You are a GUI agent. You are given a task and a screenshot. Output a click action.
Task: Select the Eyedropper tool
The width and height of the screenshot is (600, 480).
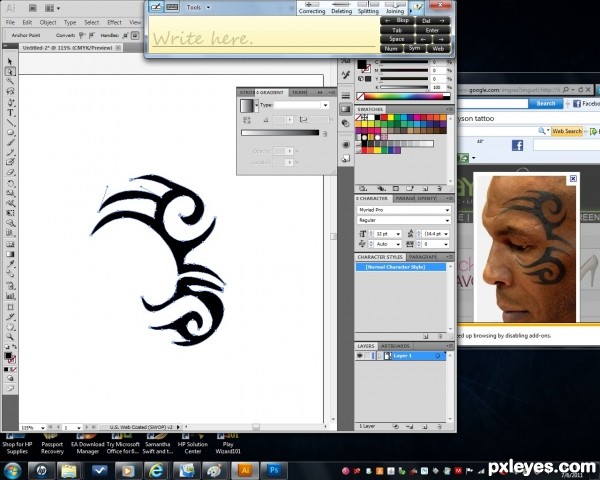(10, 264)
